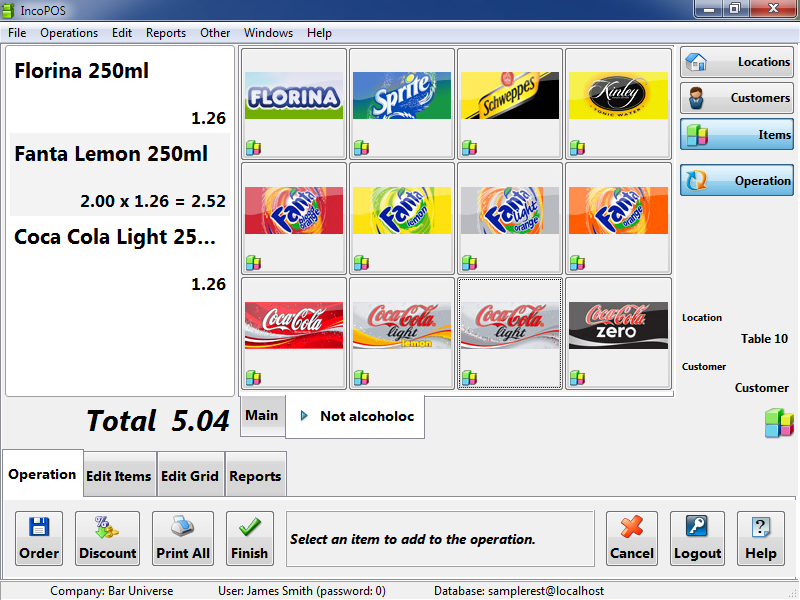This screenshot has width=800, height=600.
Task: Switch to the Operation tab
Action: [x=42, y=474]
